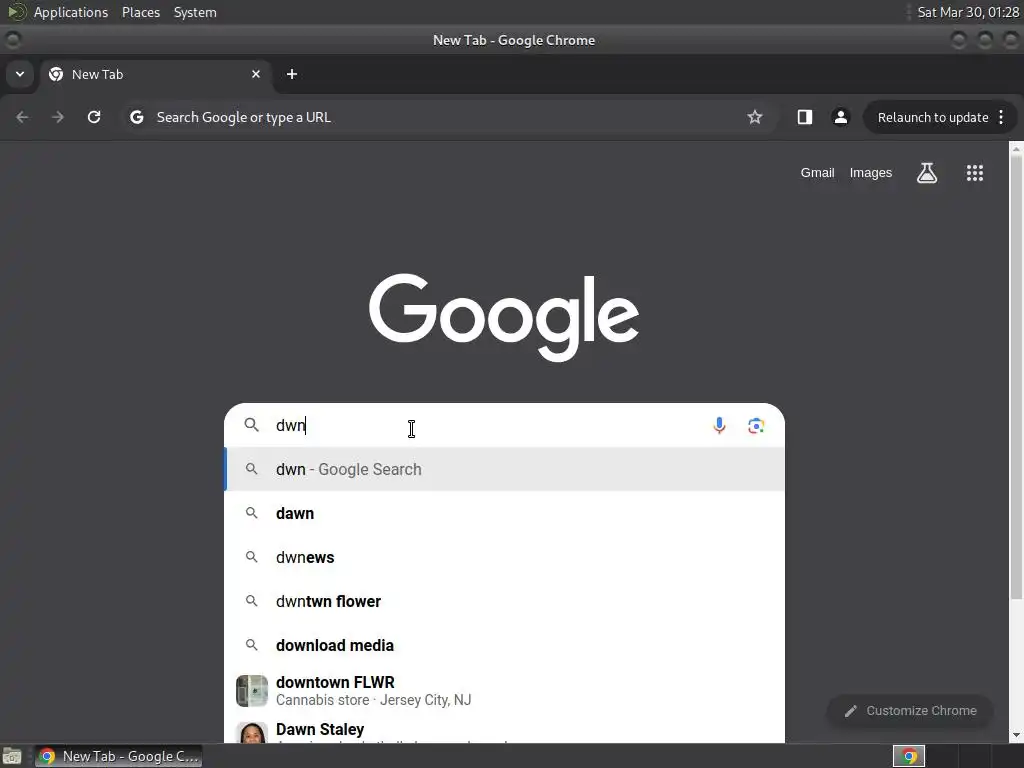Open the side panel icon
The height and width of the screenshot is (768, 1024).
coord(805,117)
